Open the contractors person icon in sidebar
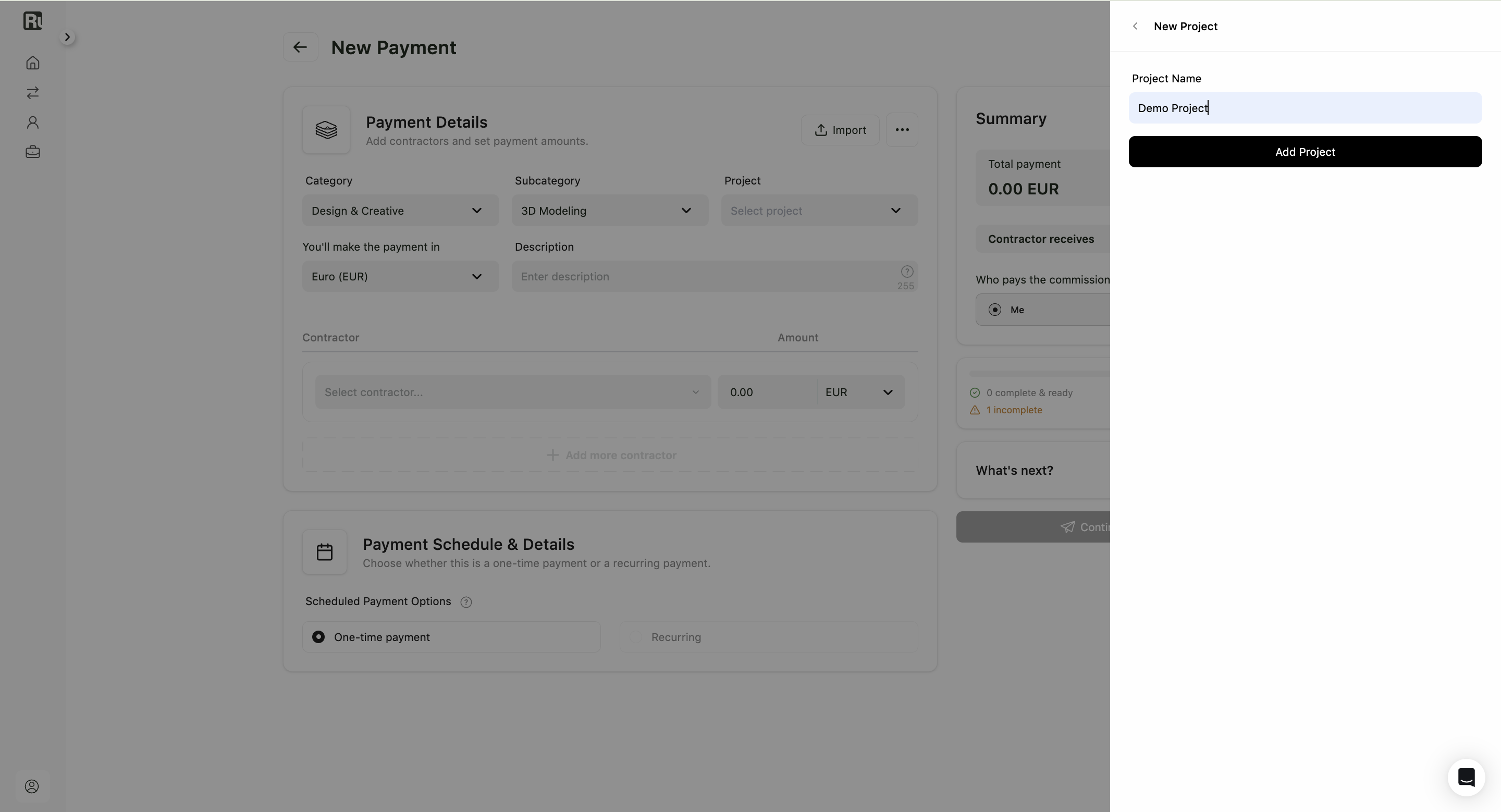Viewport: 1501px width, 812px height. coord(33,122)
